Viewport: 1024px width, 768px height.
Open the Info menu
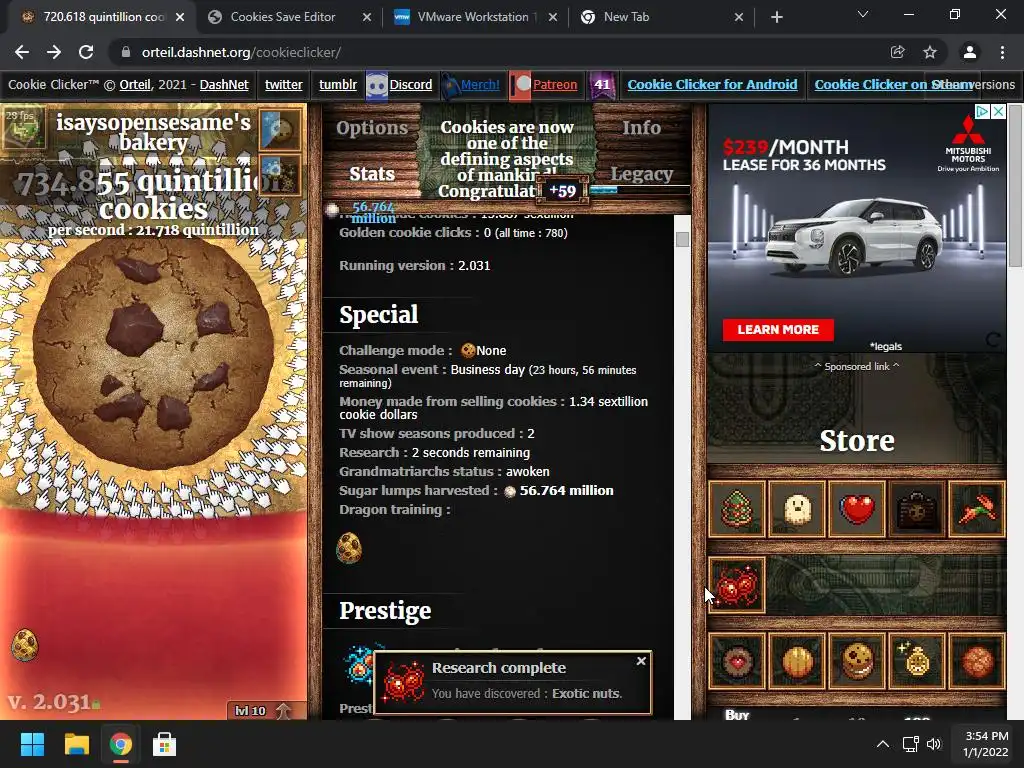coord(641,128)
